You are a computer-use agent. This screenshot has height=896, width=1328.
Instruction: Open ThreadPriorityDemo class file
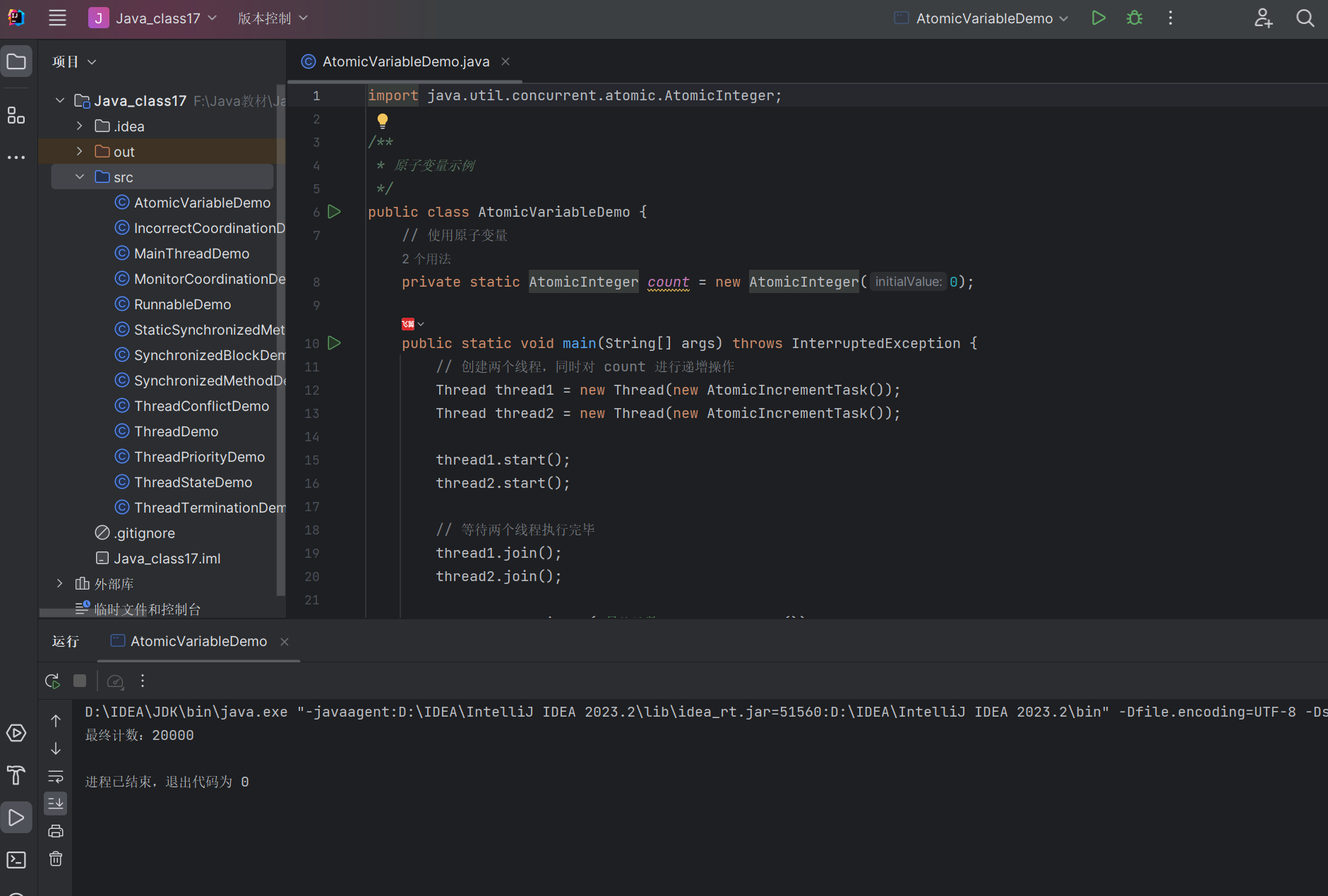(x=190, y=457)
